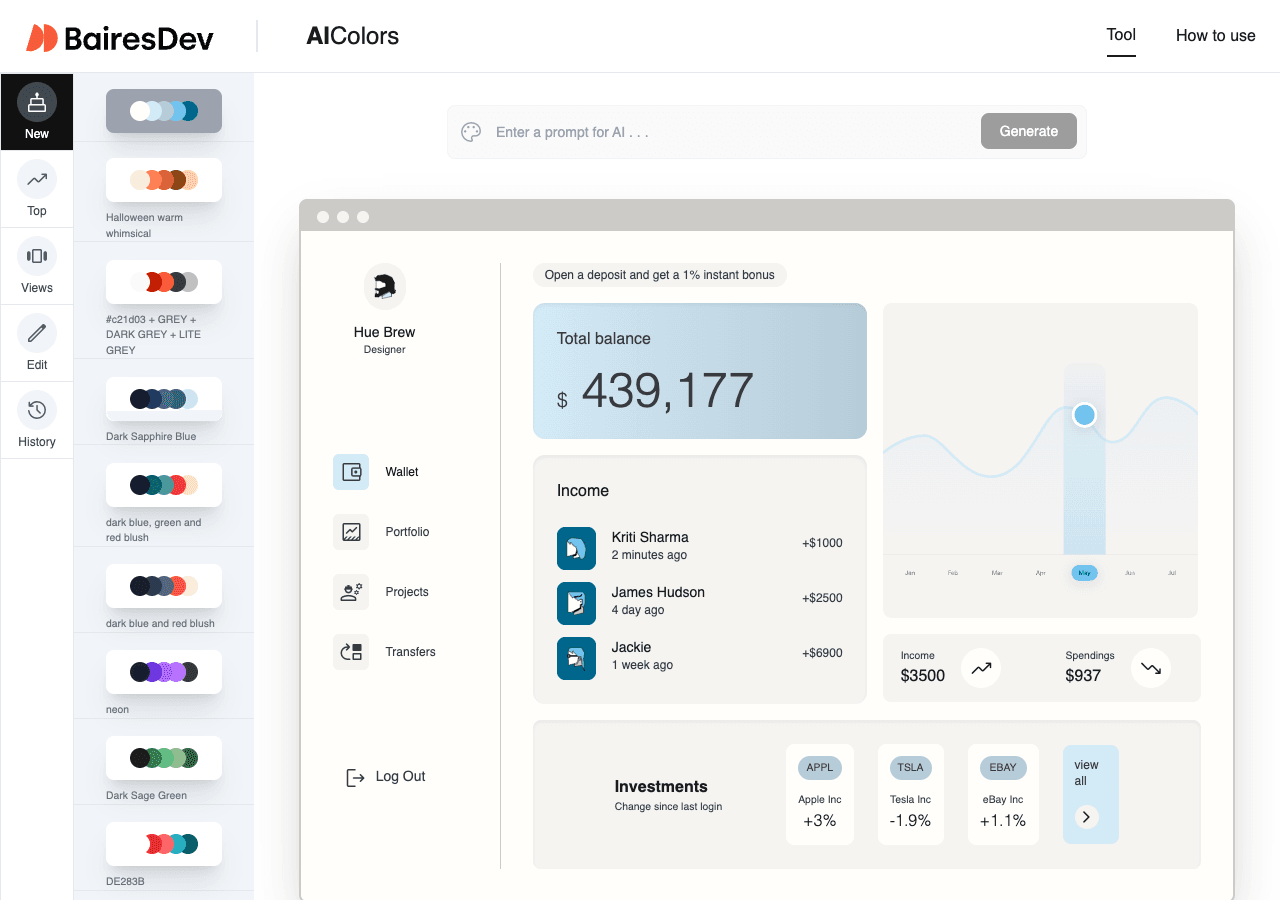Image resolution: width=1280 pixels, height=900 pixels.
Task: Click the Jackie +$6900 amount
Action: [x=822, y=653]
